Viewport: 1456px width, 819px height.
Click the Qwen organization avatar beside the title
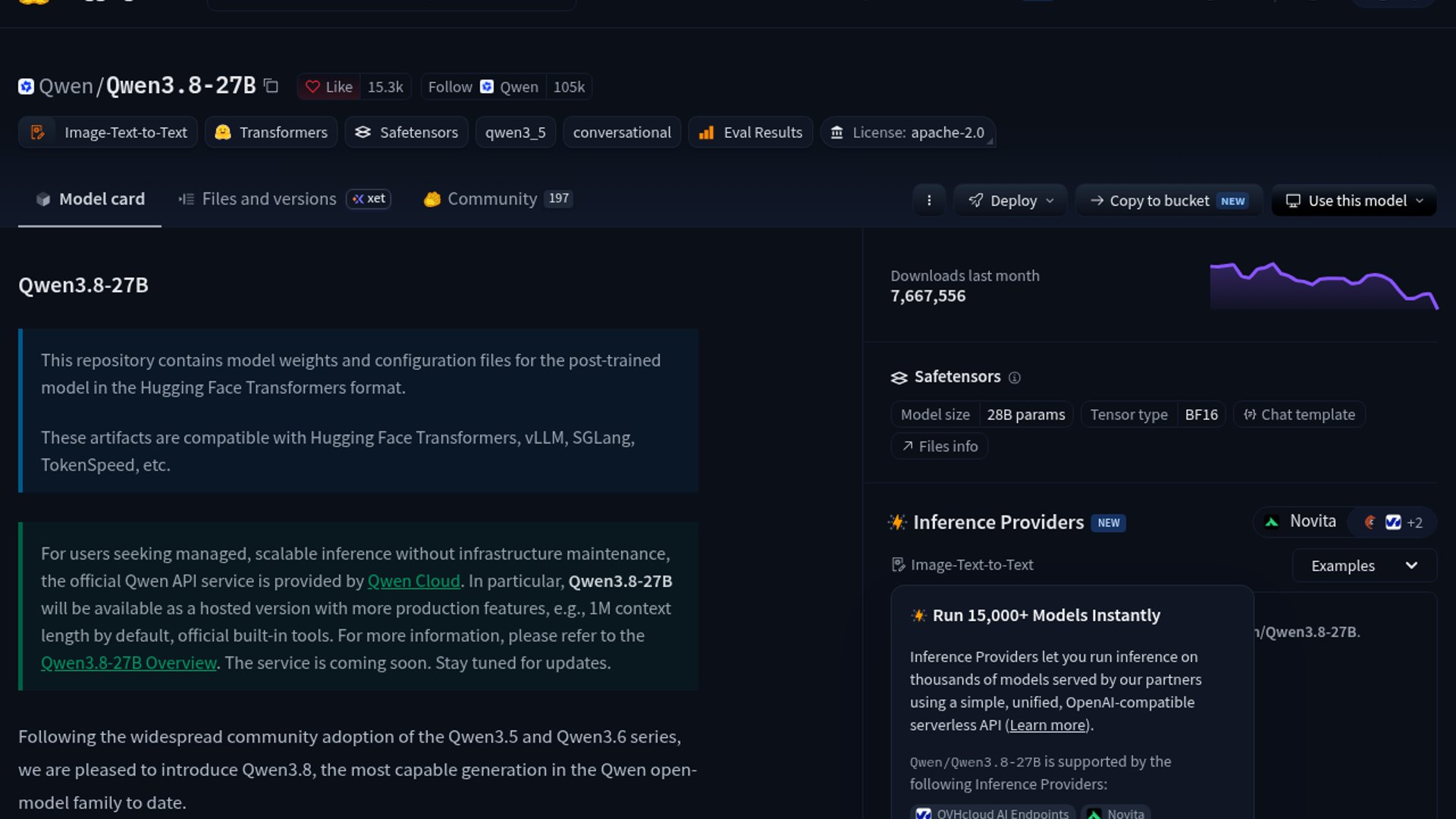26,86
